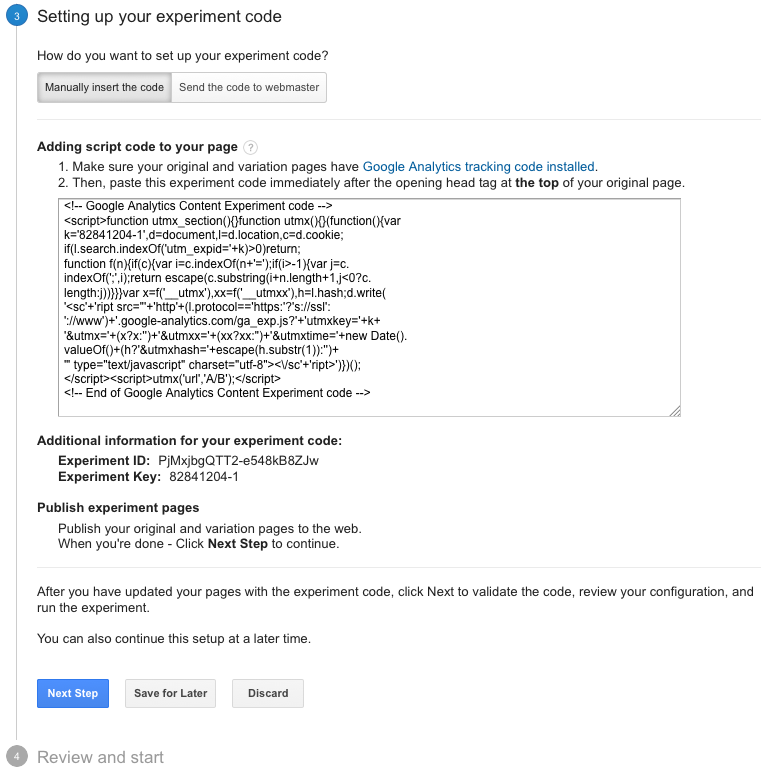Expand the Review and start step
The image size is (763, 773).
(x=100, y=757)
